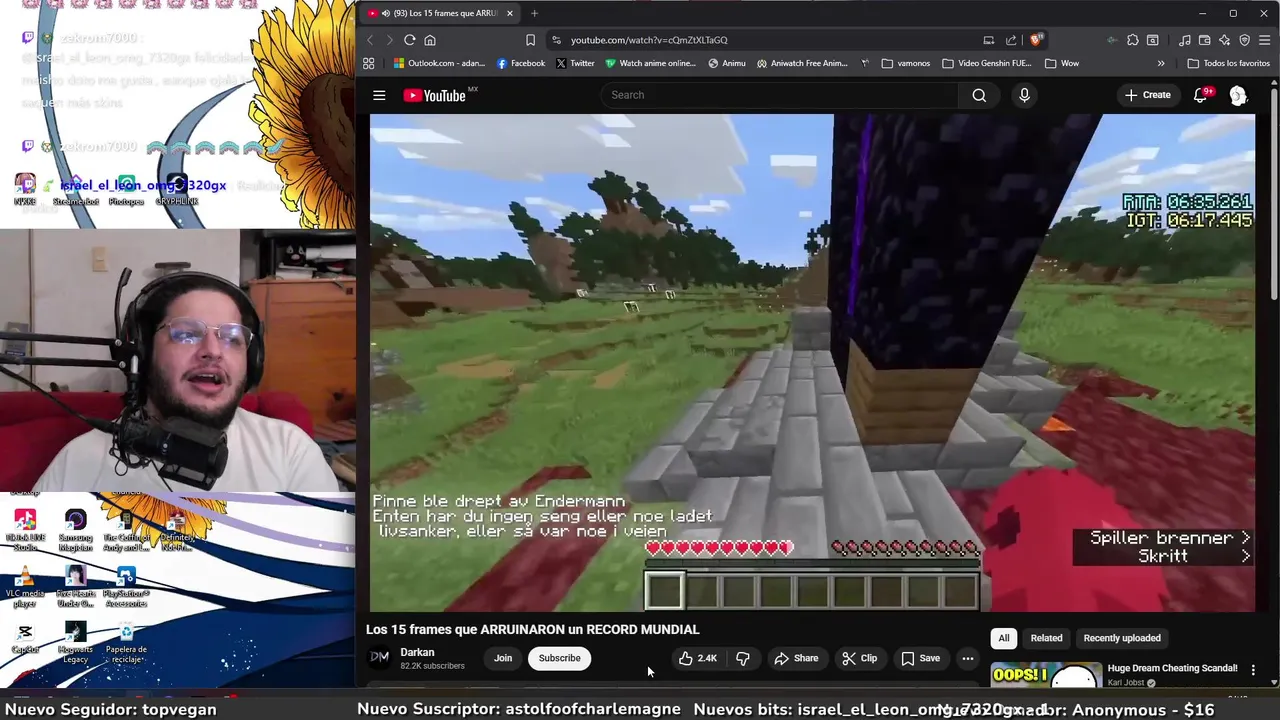Select the Related filter chip
This screenshot has height=720, width=1280.
click(1046, 638)
